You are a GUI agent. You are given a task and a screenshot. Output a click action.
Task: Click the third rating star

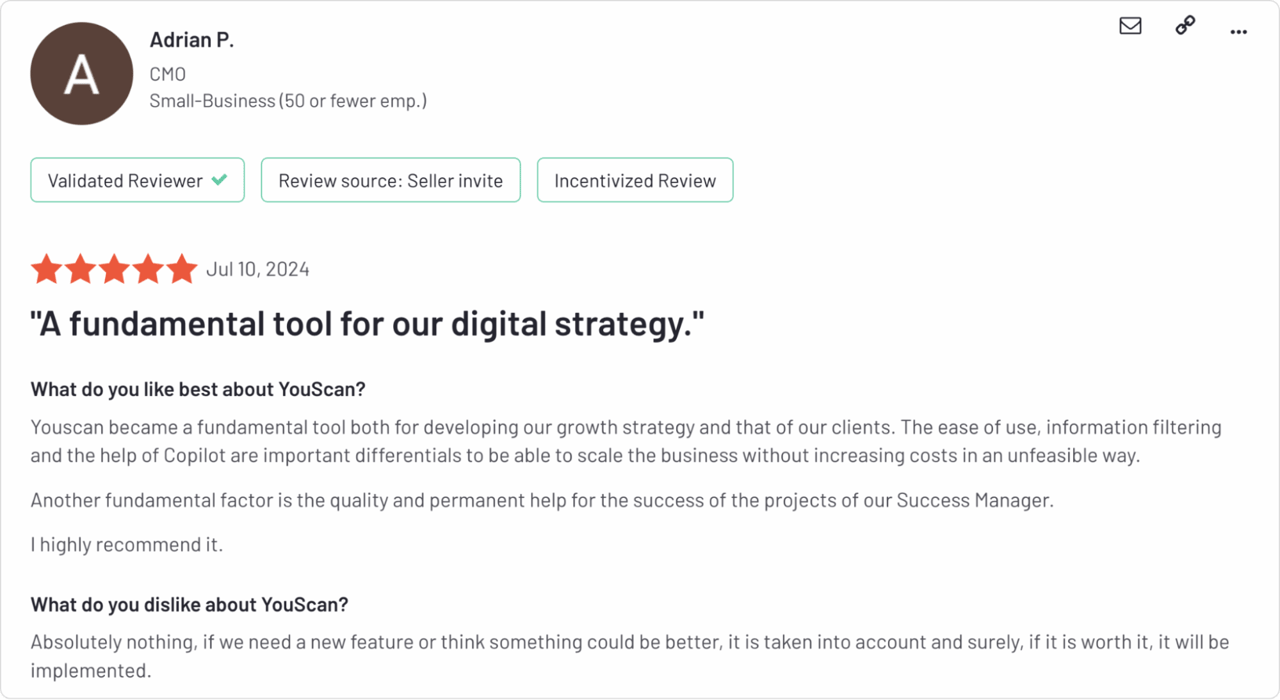[x=114, y=269]
